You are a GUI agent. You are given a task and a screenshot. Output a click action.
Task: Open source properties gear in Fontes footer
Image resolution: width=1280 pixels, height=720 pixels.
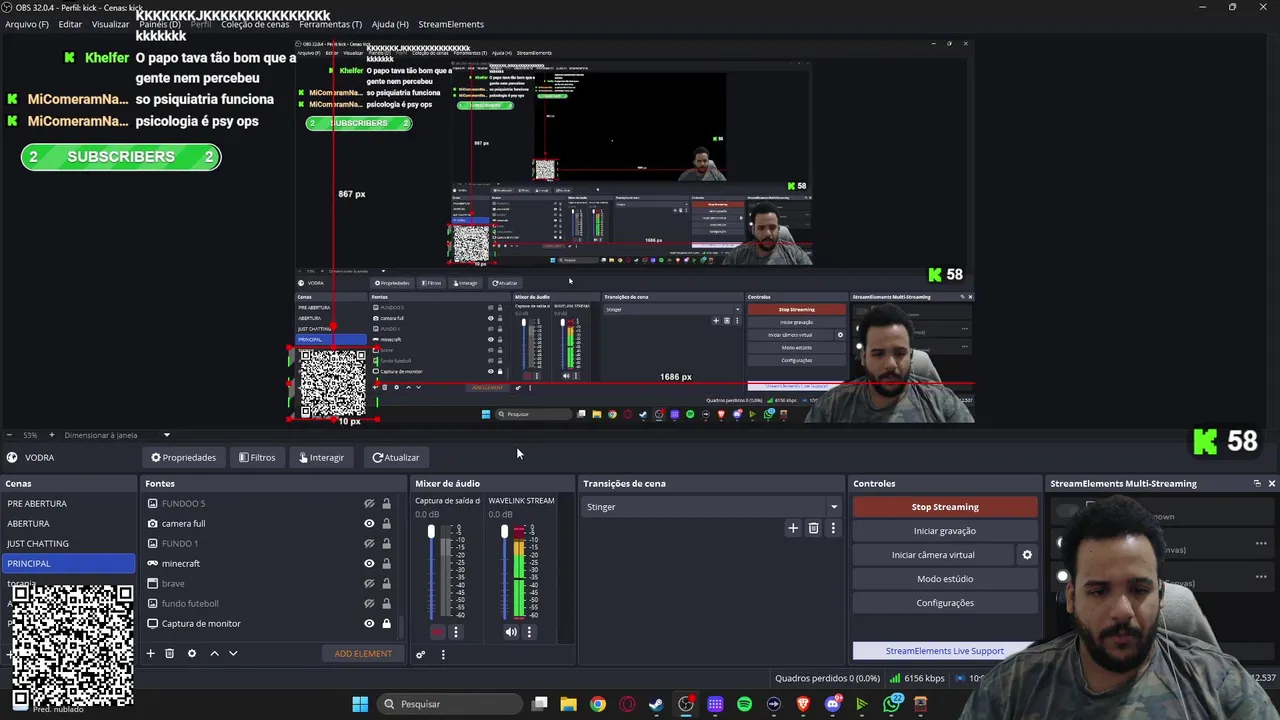click(x=192, y=653)
